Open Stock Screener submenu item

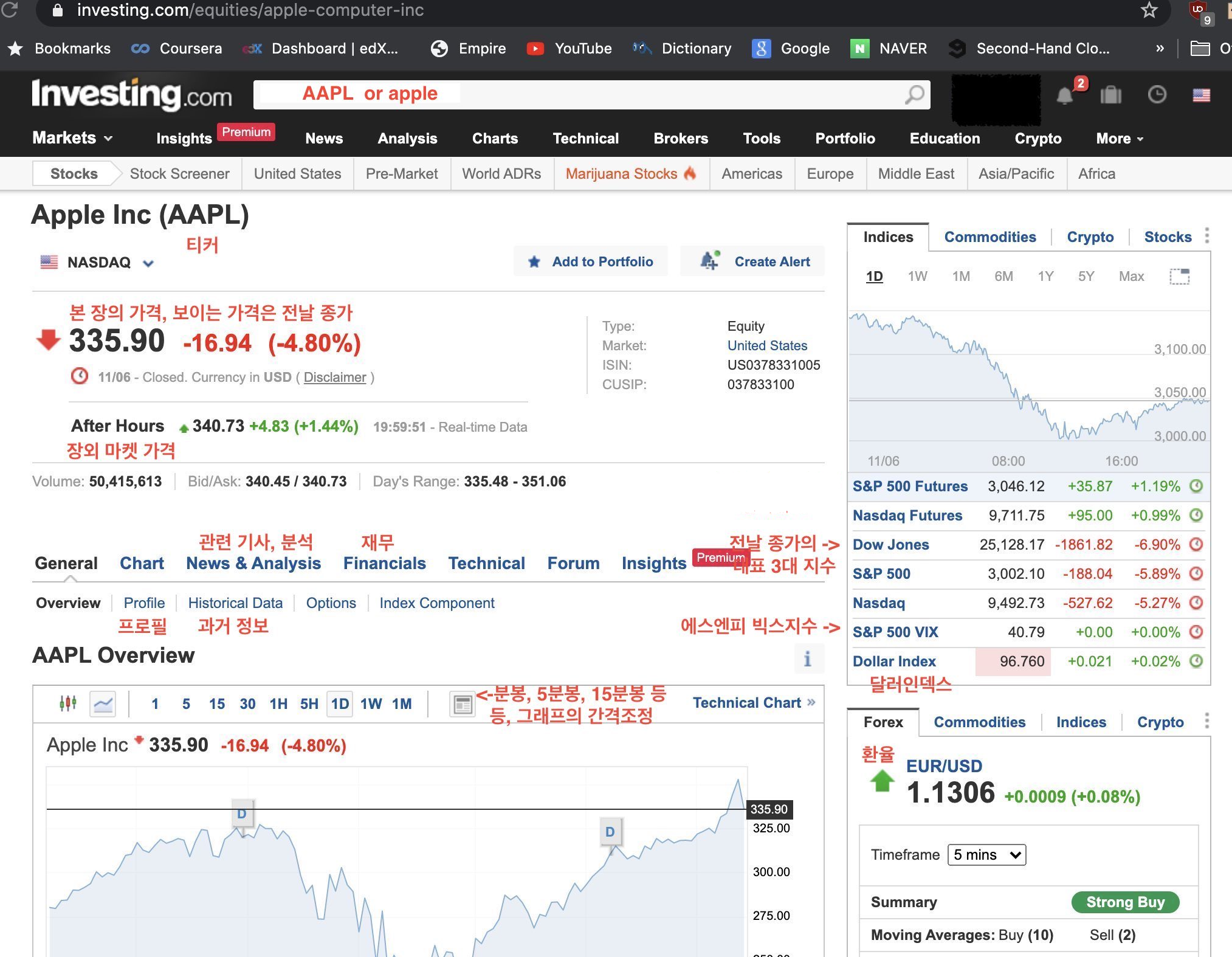[179, 174]
